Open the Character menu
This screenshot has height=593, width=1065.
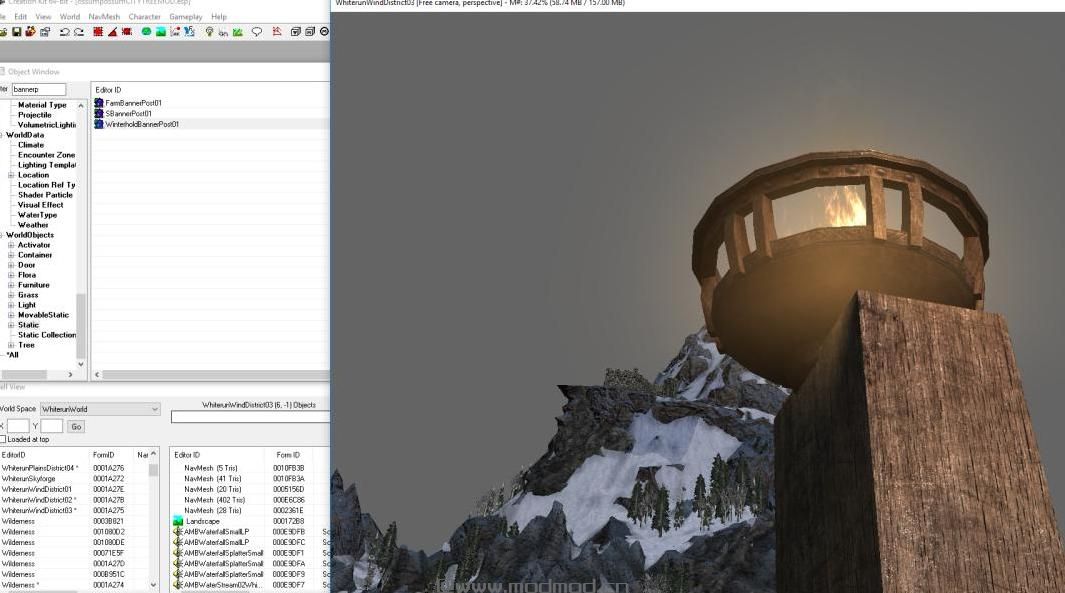coord(145,16)
